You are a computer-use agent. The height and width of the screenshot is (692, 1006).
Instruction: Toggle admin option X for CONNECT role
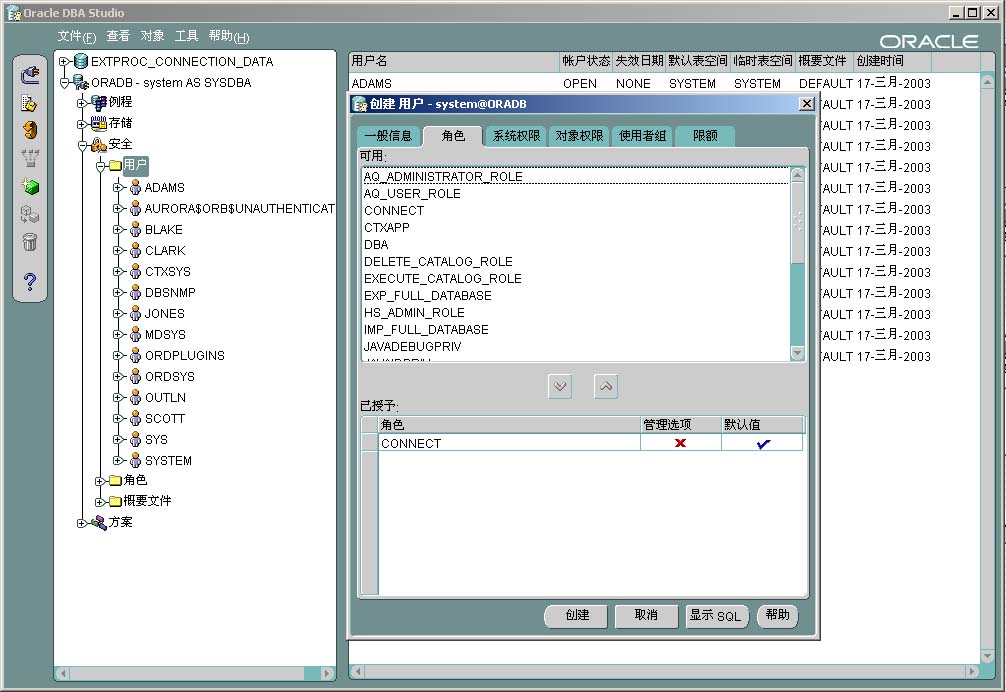[681, 443]
